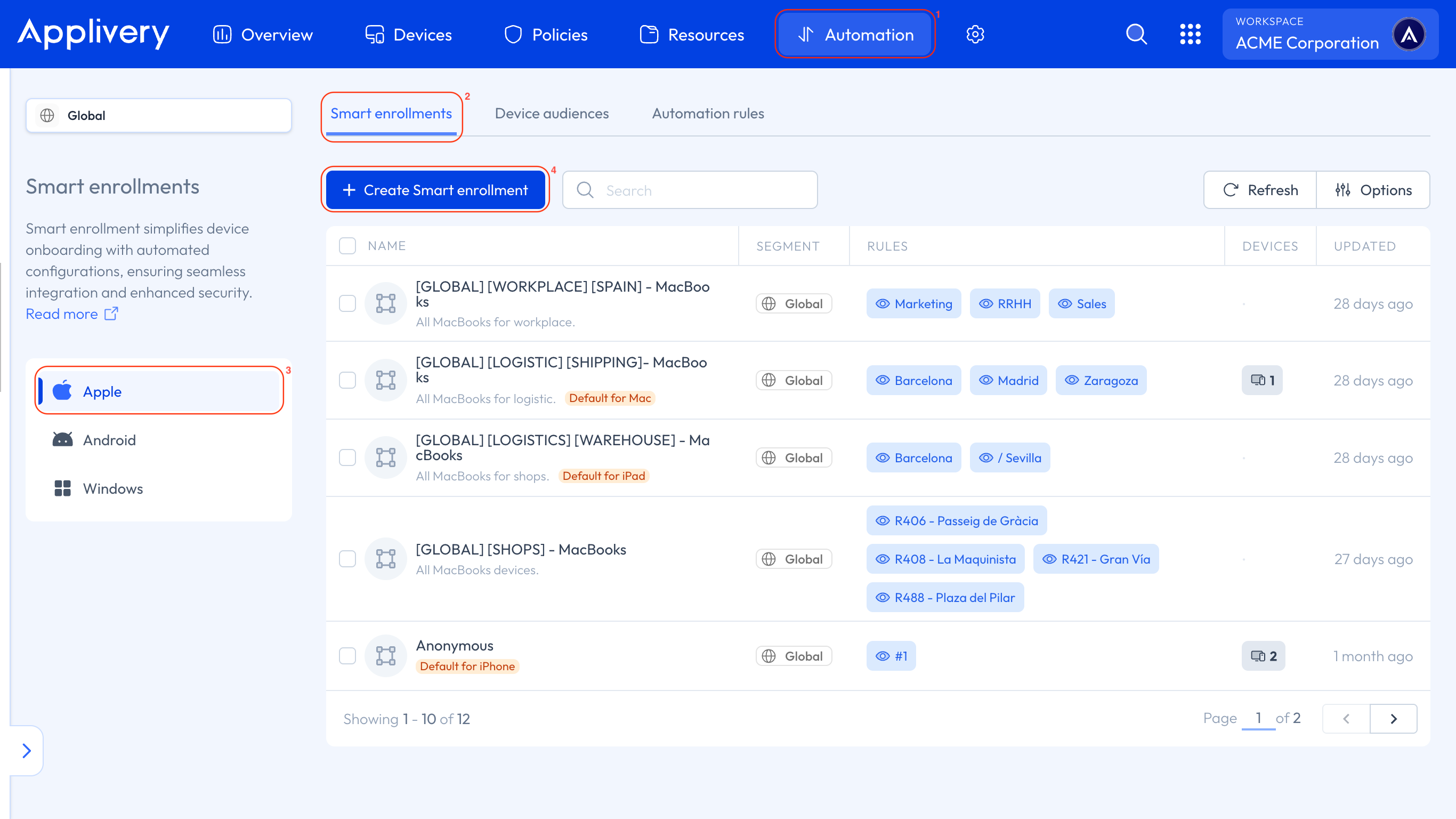
Task: Click the Sales rule tag
Action: [1081, 304]
